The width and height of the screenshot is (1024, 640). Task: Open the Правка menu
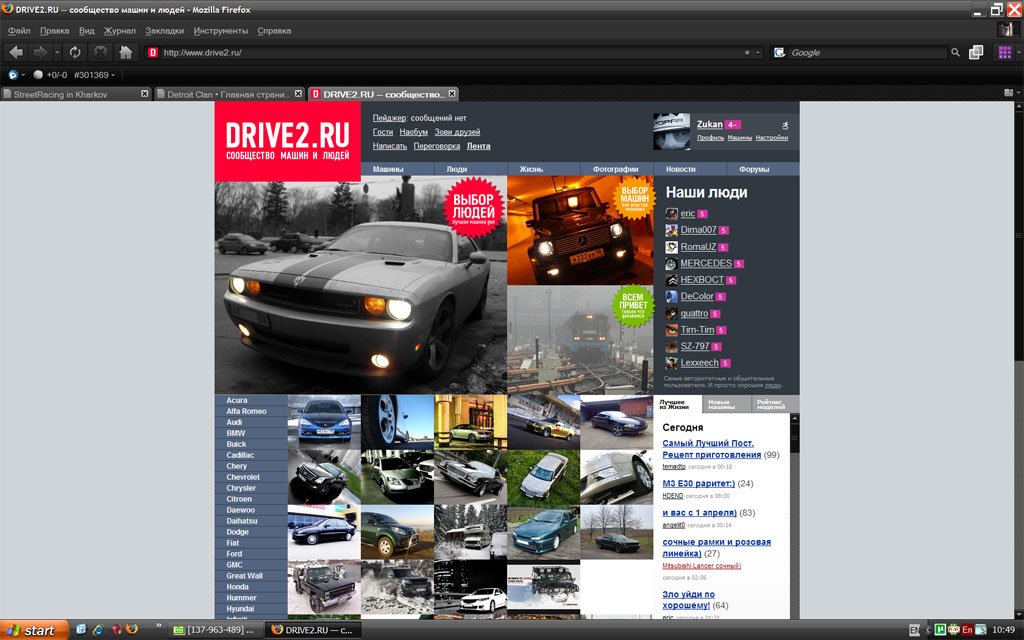(x=54, y=31)
